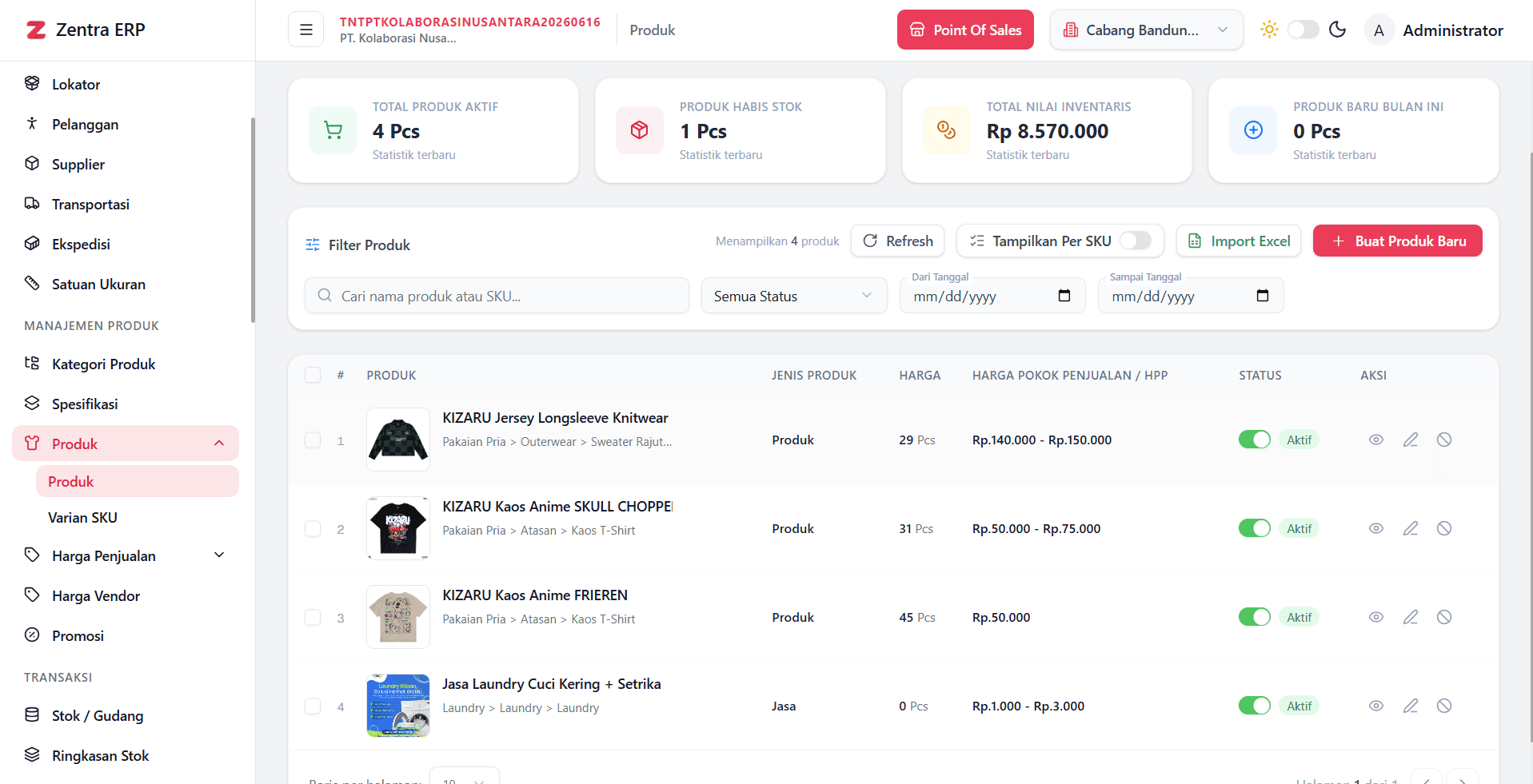Click the moon dark-mode icon

pos(1338,30)
